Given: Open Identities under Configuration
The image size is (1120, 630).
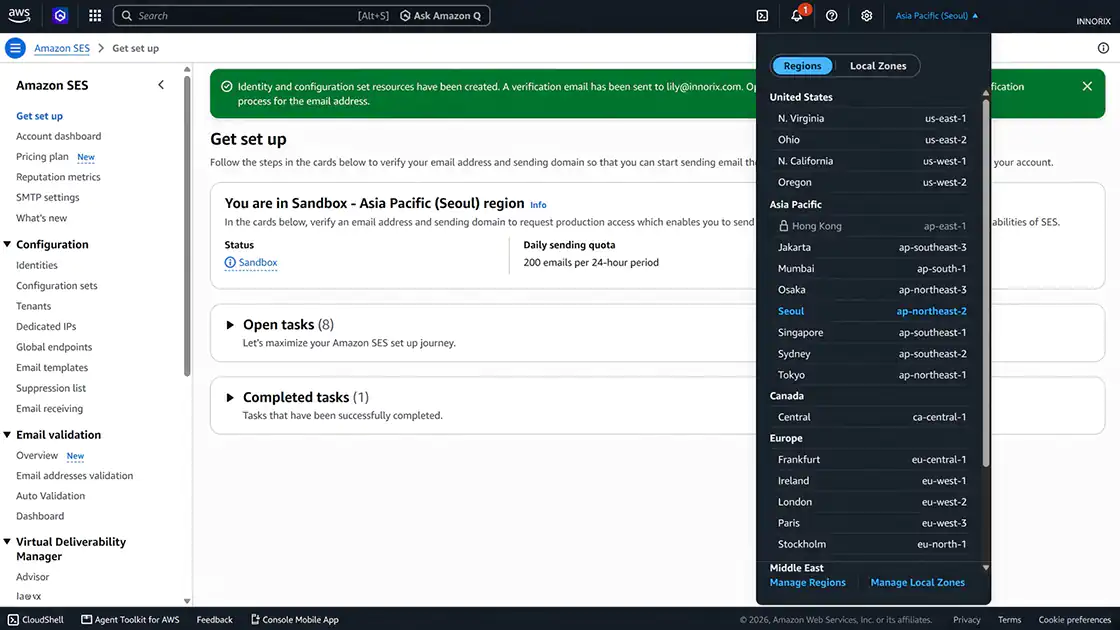Looking at the screenshot, I should [37, 265].
